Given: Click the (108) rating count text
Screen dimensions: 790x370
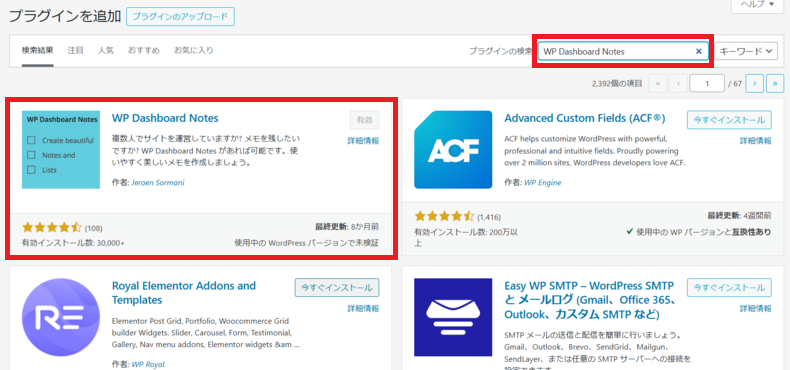Looking at the screenshot, I should [x=93, y=228].
